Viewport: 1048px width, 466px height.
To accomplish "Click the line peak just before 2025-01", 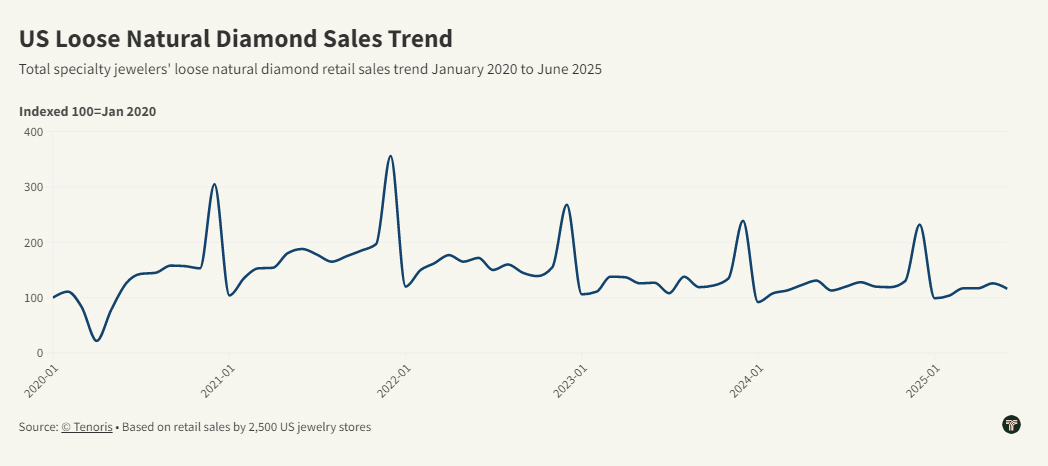I will point(919,224).
